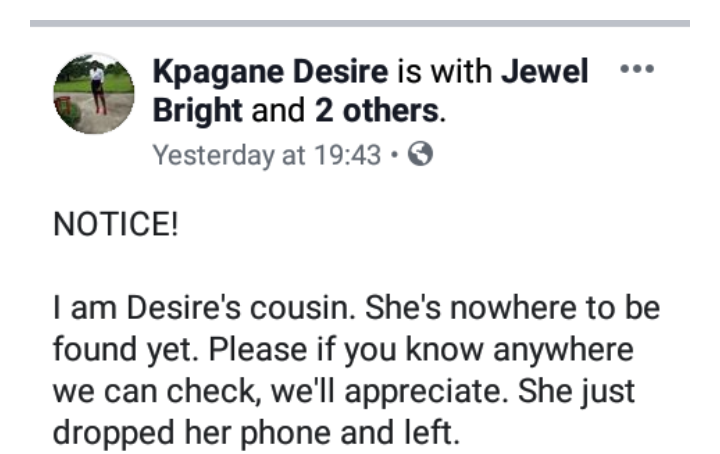Click the gray divider bar above post

point(360,22)
